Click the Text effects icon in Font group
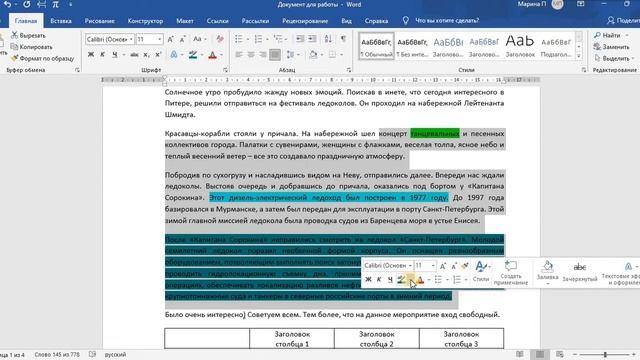 point(174,54)
